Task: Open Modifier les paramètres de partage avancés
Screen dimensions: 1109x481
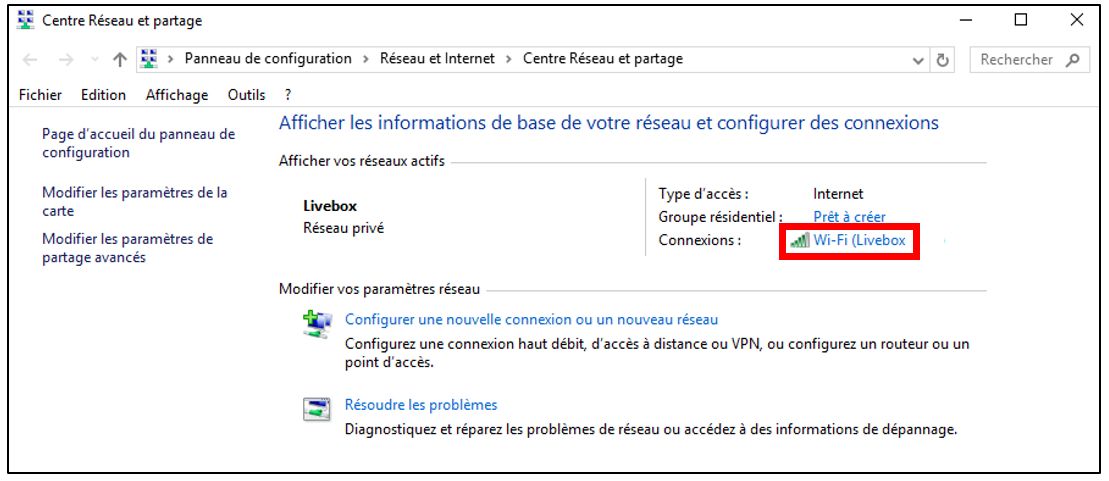Action: (127, 248)
